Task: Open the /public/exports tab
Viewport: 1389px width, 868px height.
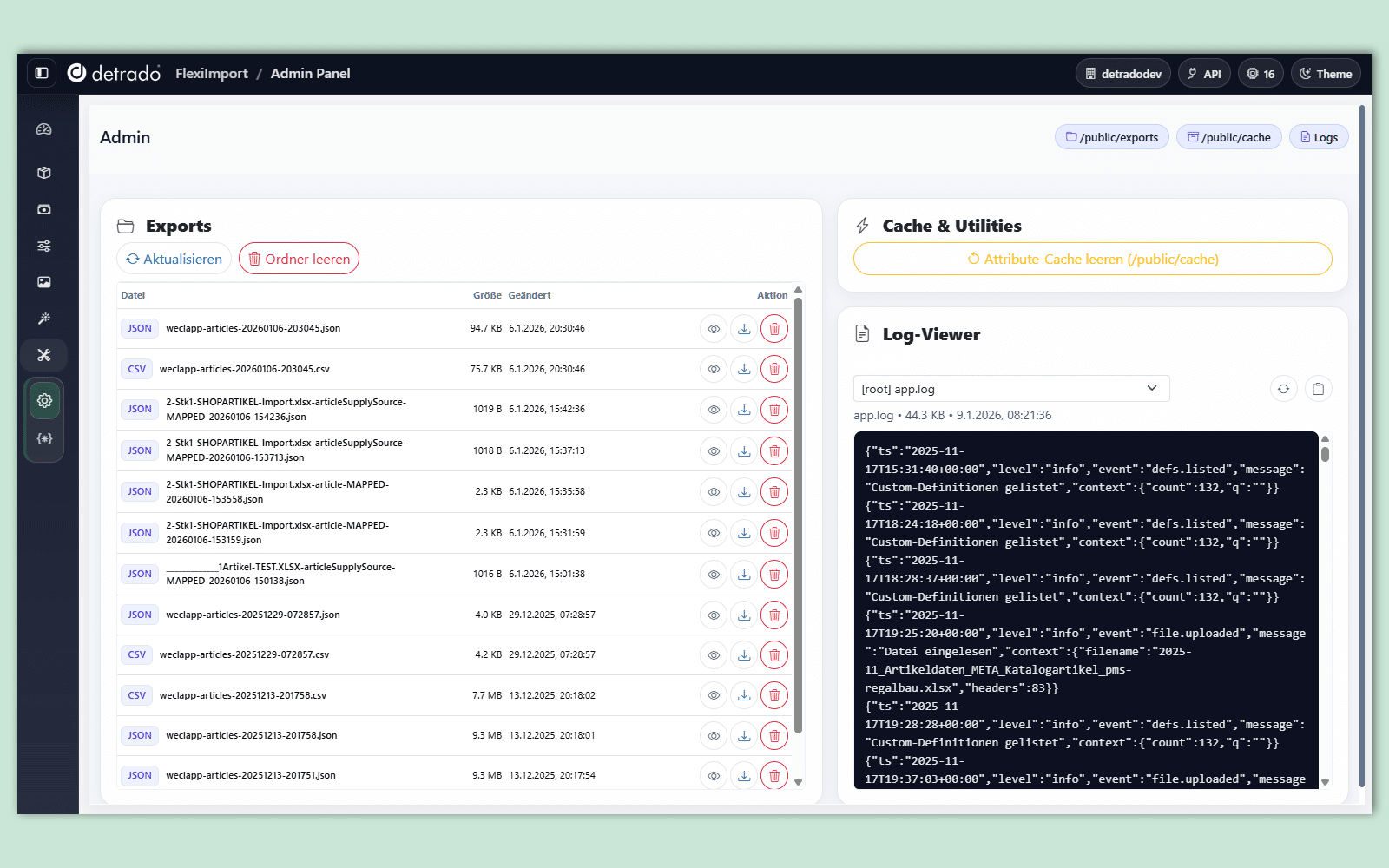Action: [x=1111, y=137]
